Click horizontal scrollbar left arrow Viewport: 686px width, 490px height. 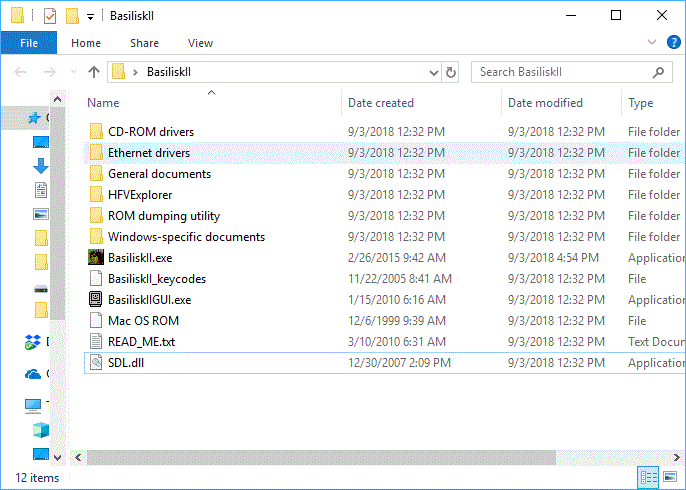click(x=78, y=458)
